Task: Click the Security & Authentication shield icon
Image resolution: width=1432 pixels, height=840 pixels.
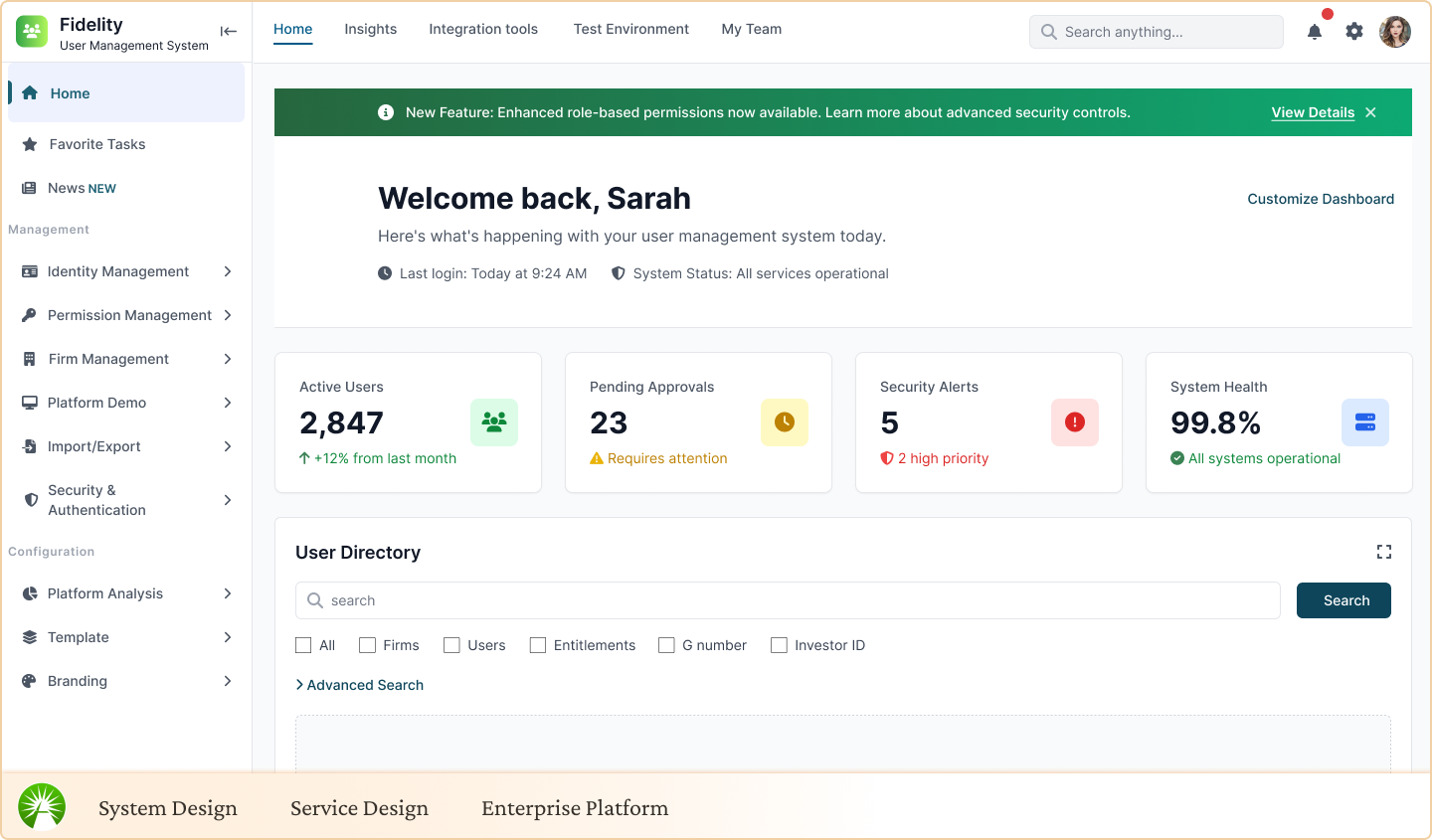Action: 31,500
